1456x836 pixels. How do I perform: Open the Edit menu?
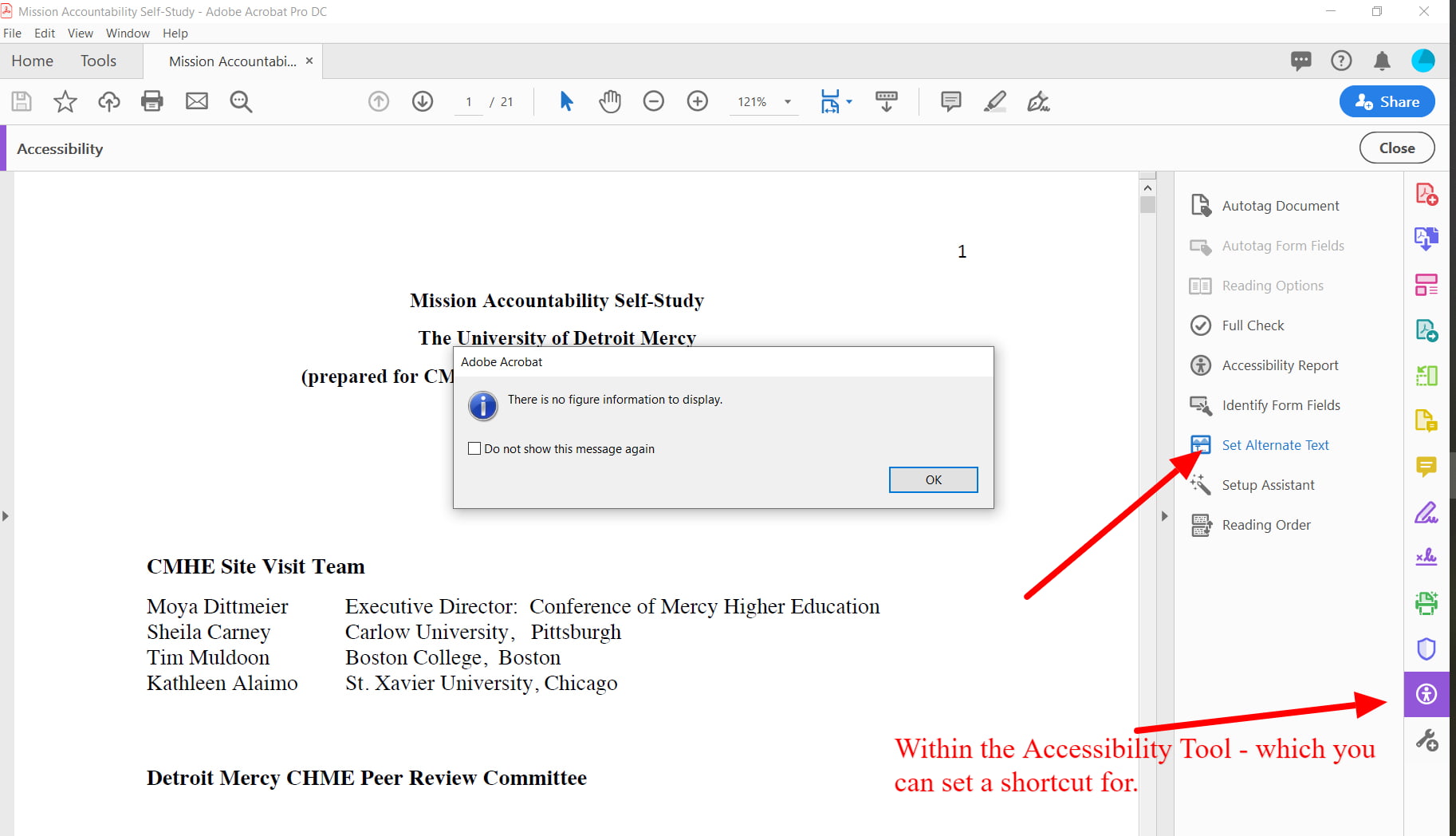coord(45,33)
